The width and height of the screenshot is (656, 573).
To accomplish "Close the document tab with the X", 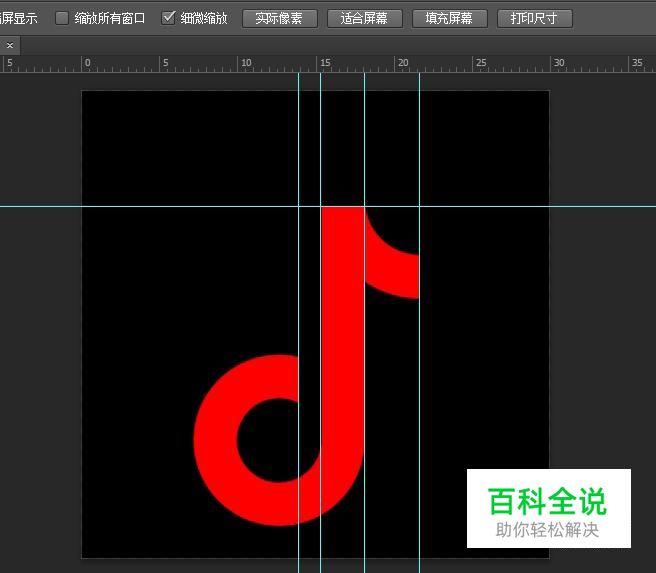I will pos(10,45).
